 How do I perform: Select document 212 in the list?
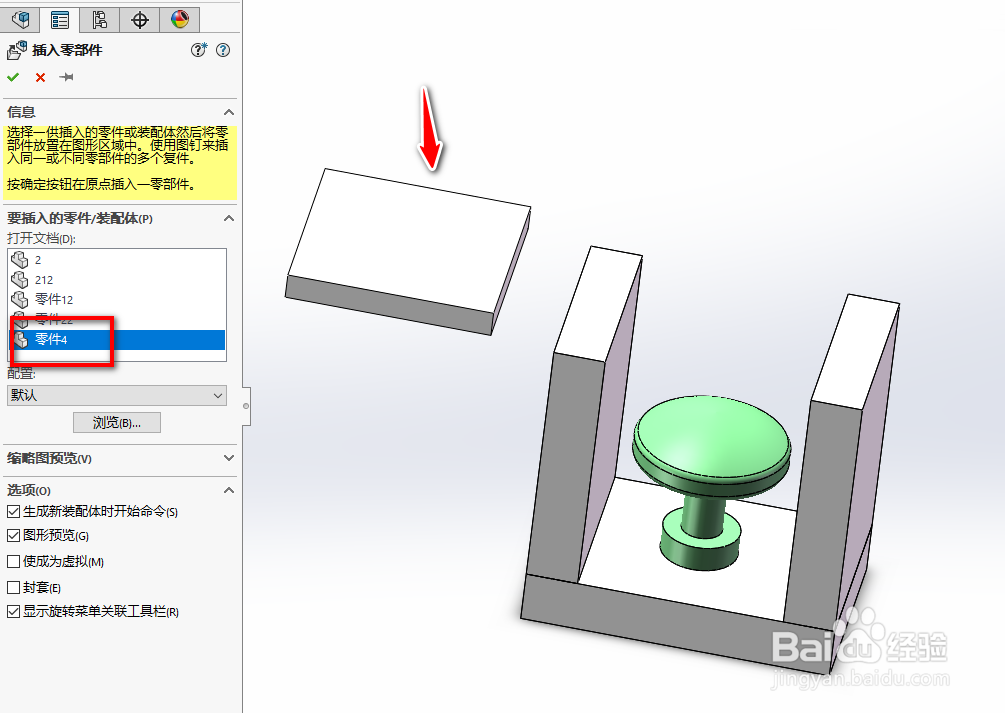(x=117, y=280)
